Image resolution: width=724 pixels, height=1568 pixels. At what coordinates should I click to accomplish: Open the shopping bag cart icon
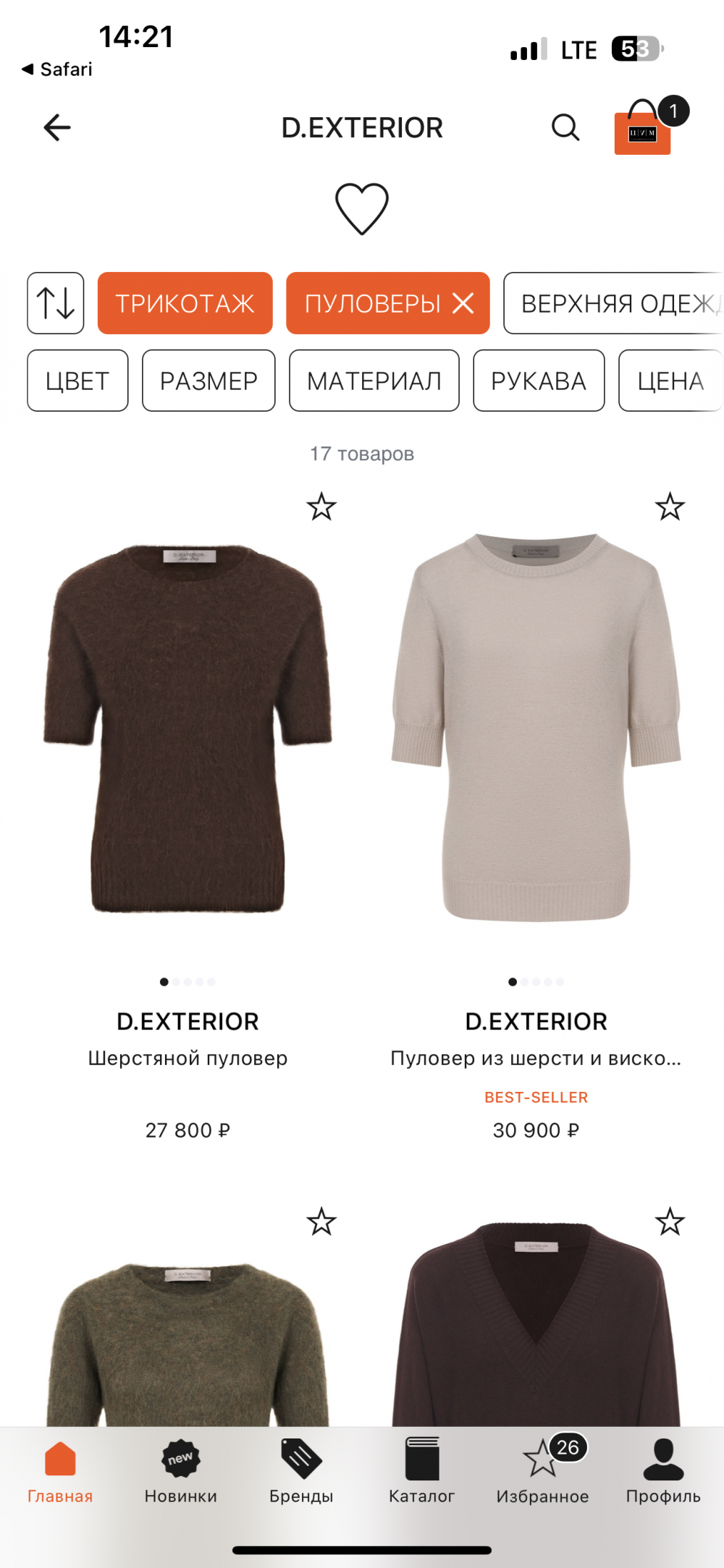pyautogui.click(x=644, y=127)
